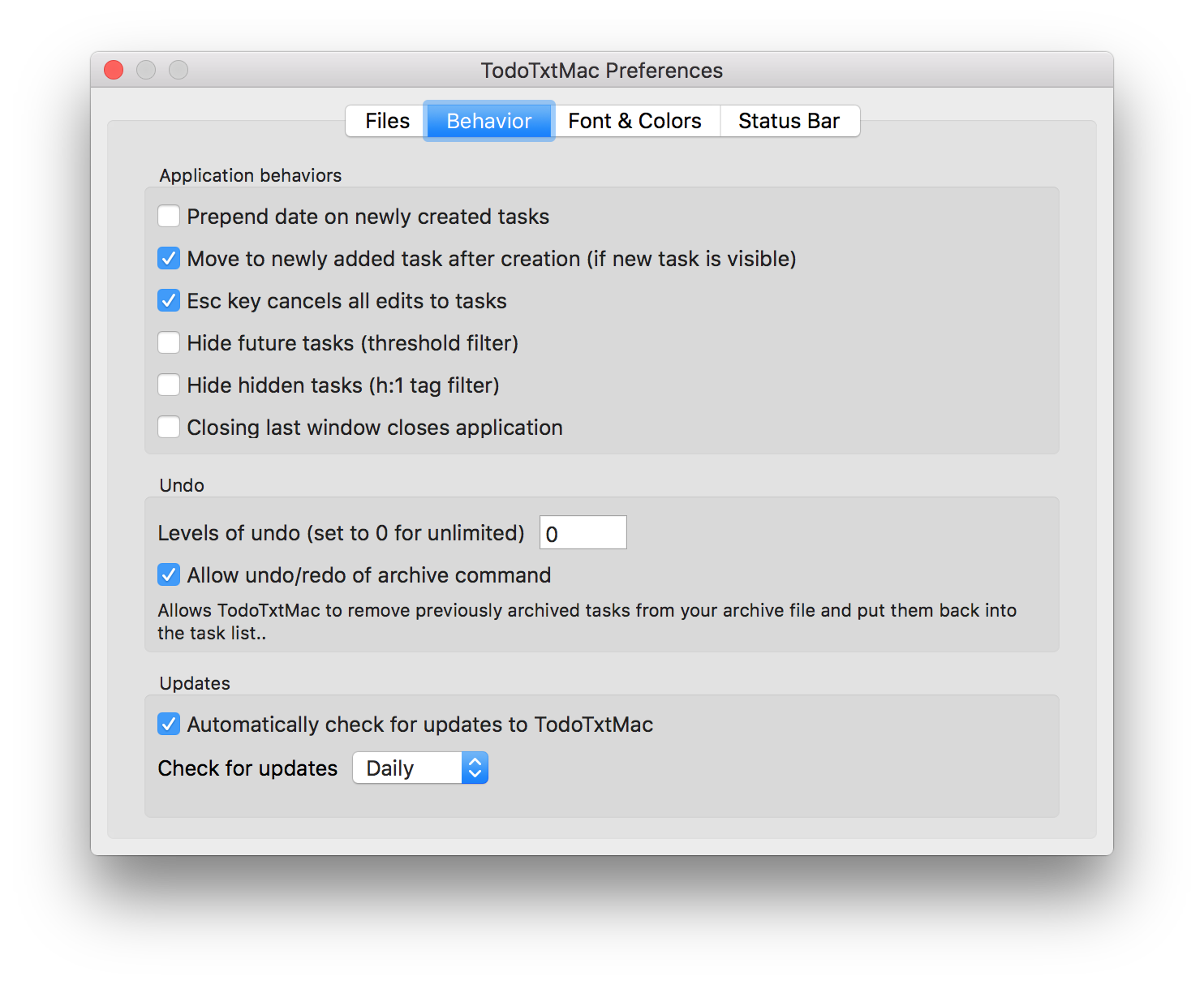Open the Status Bar tab
Image resolution: width=1204 pixels, height=985 pixels.
point(789,121)
